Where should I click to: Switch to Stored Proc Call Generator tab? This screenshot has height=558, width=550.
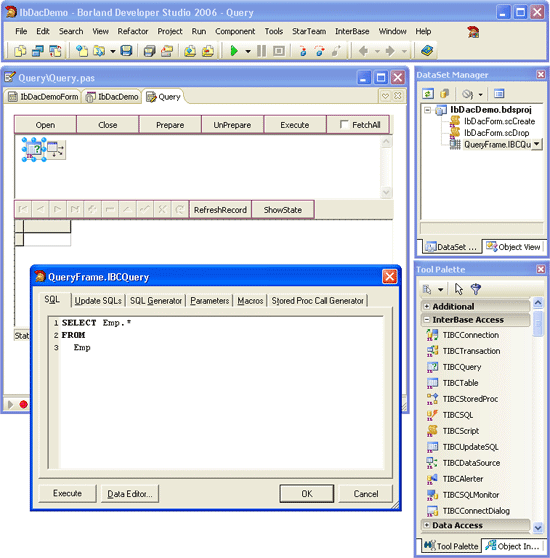[317, 301]
